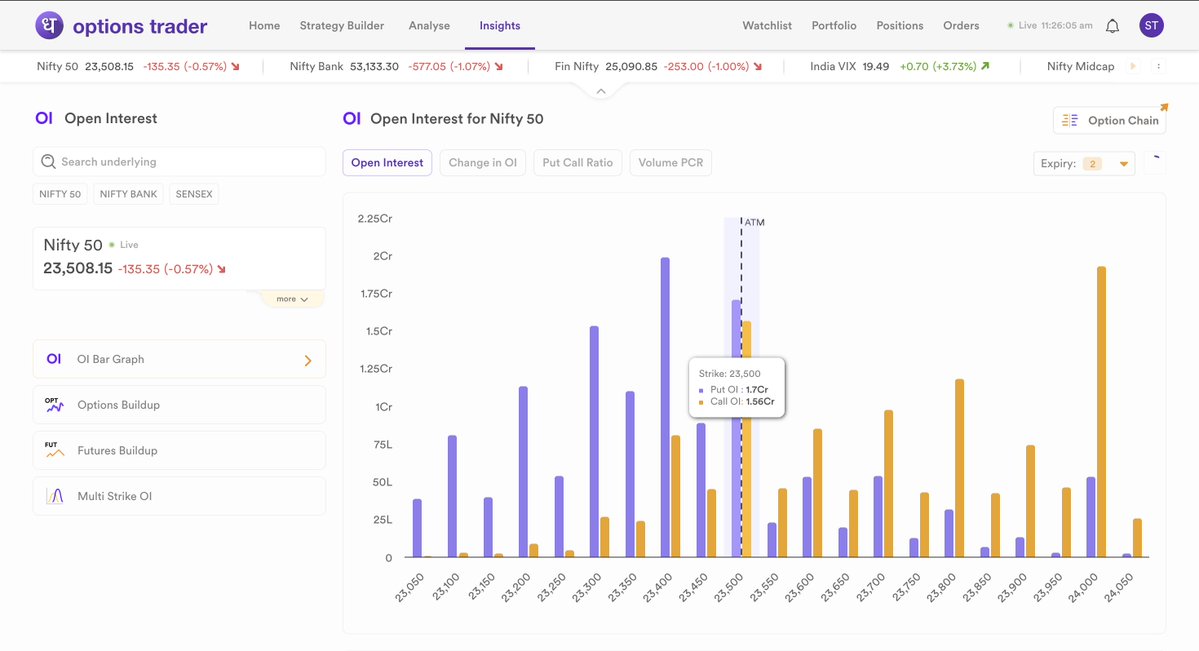Click the Options Buildup chart icon
Image resolution: width=1199 pixels, height=651 pixels.
click(54, 405)
